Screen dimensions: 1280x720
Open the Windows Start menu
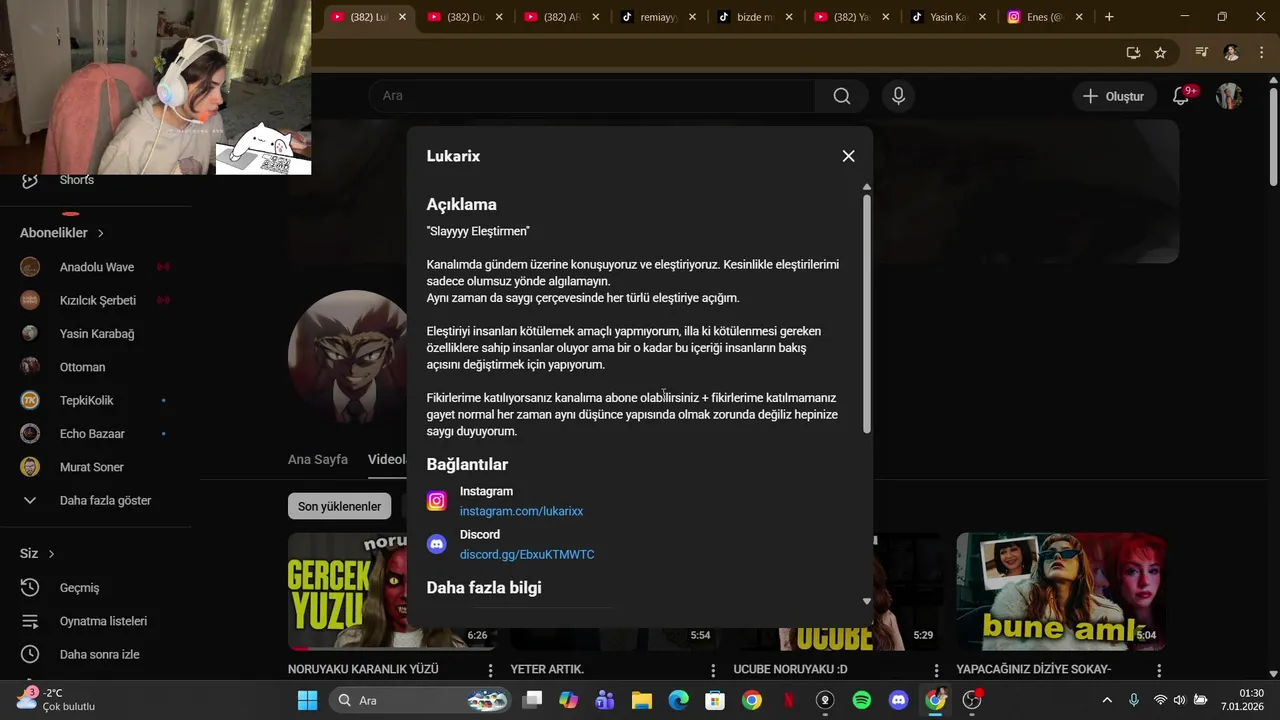(x=307, y=700)
